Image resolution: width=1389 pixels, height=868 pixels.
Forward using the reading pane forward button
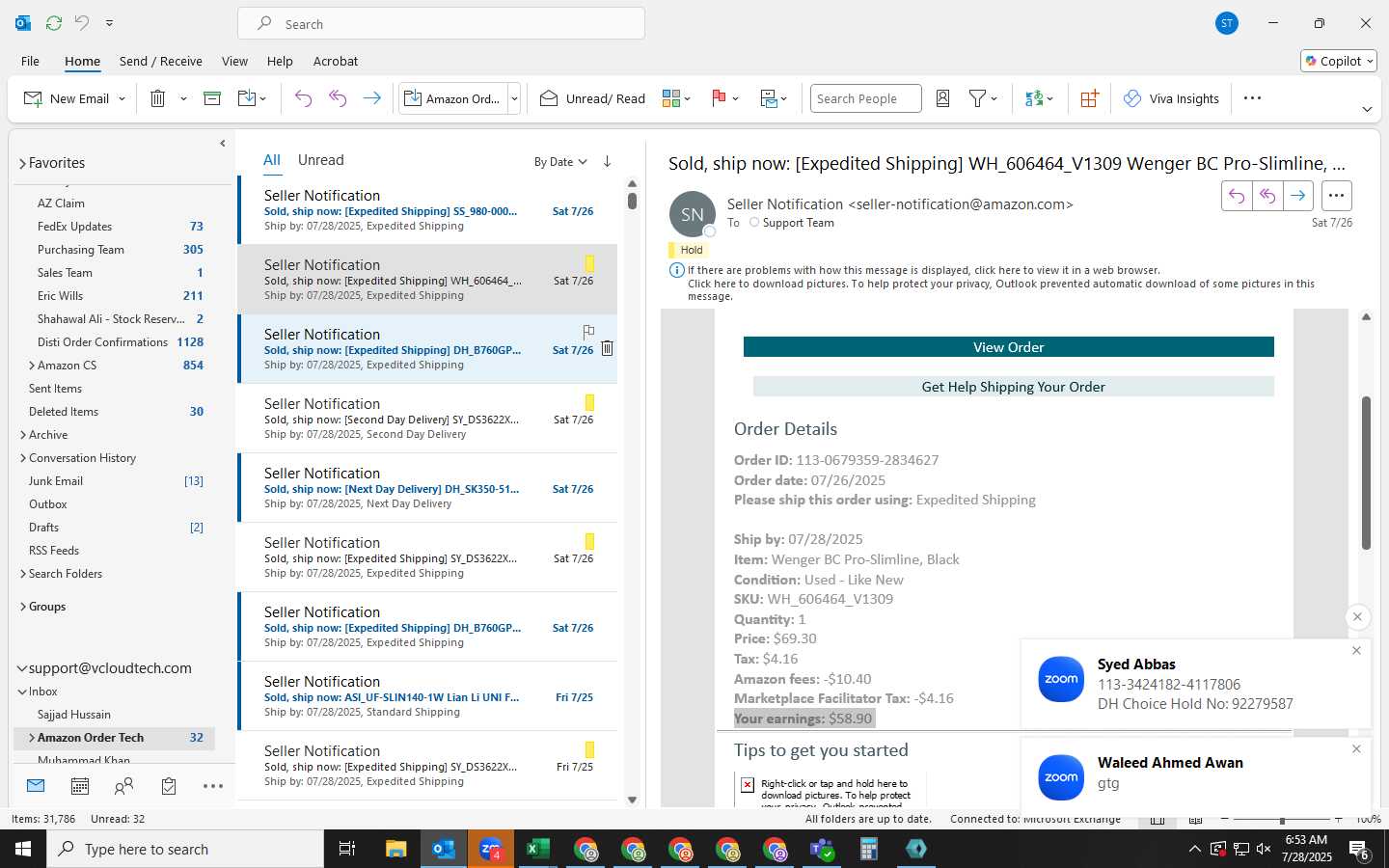coord(1298,196)
